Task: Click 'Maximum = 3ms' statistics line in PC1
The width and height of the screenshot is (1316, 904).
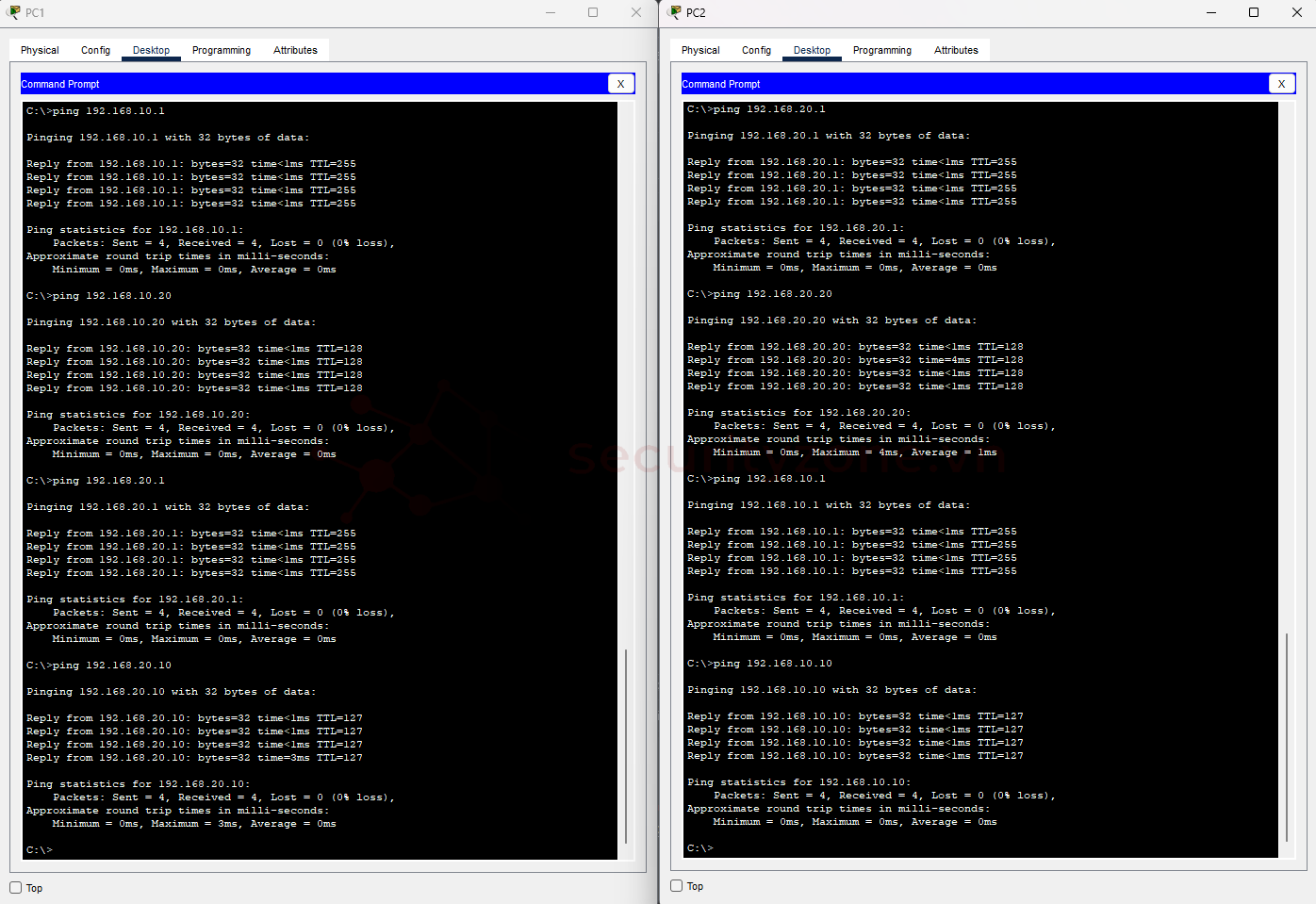Action: [x=194, y=824]
